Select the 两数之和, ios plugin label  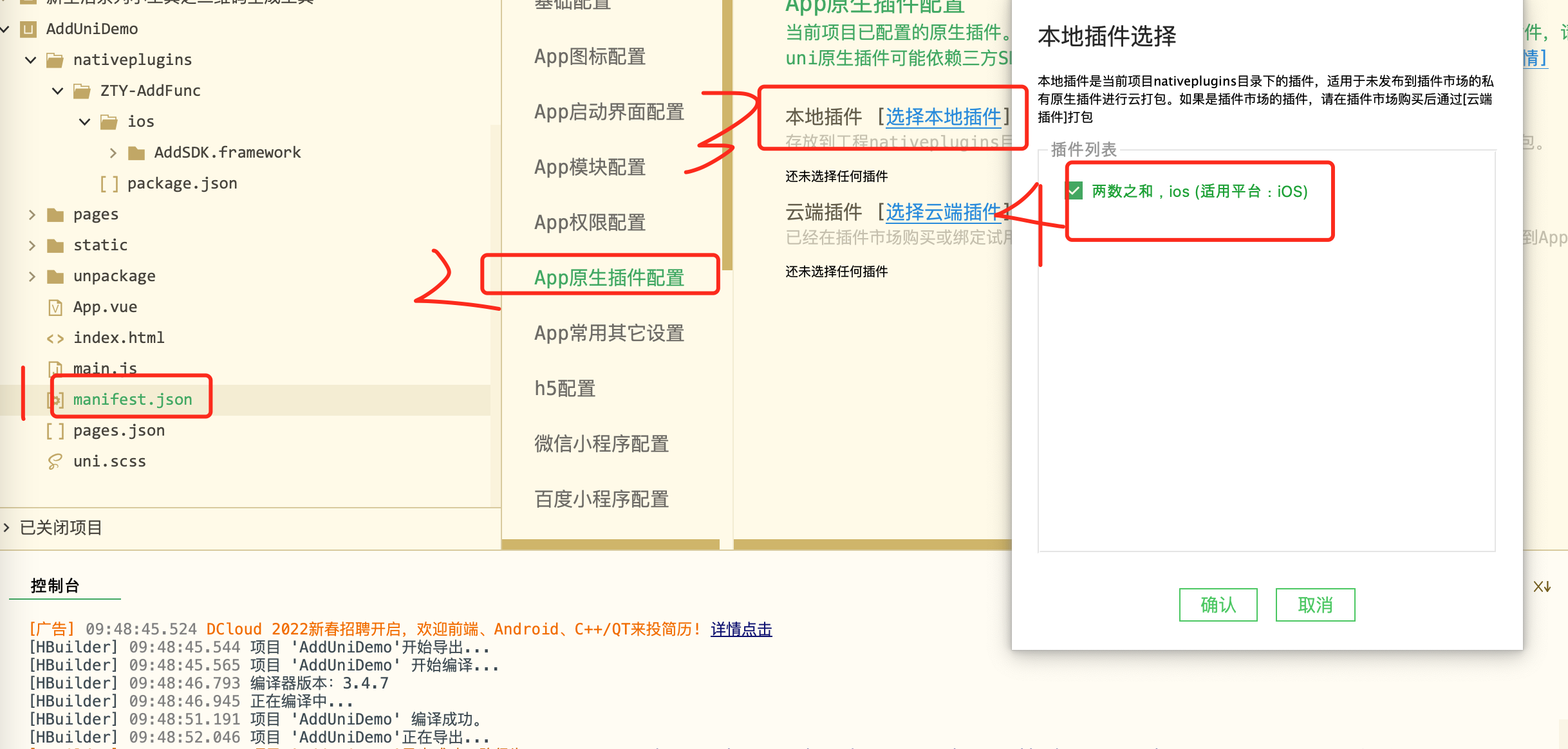(x=1200, y=191)
